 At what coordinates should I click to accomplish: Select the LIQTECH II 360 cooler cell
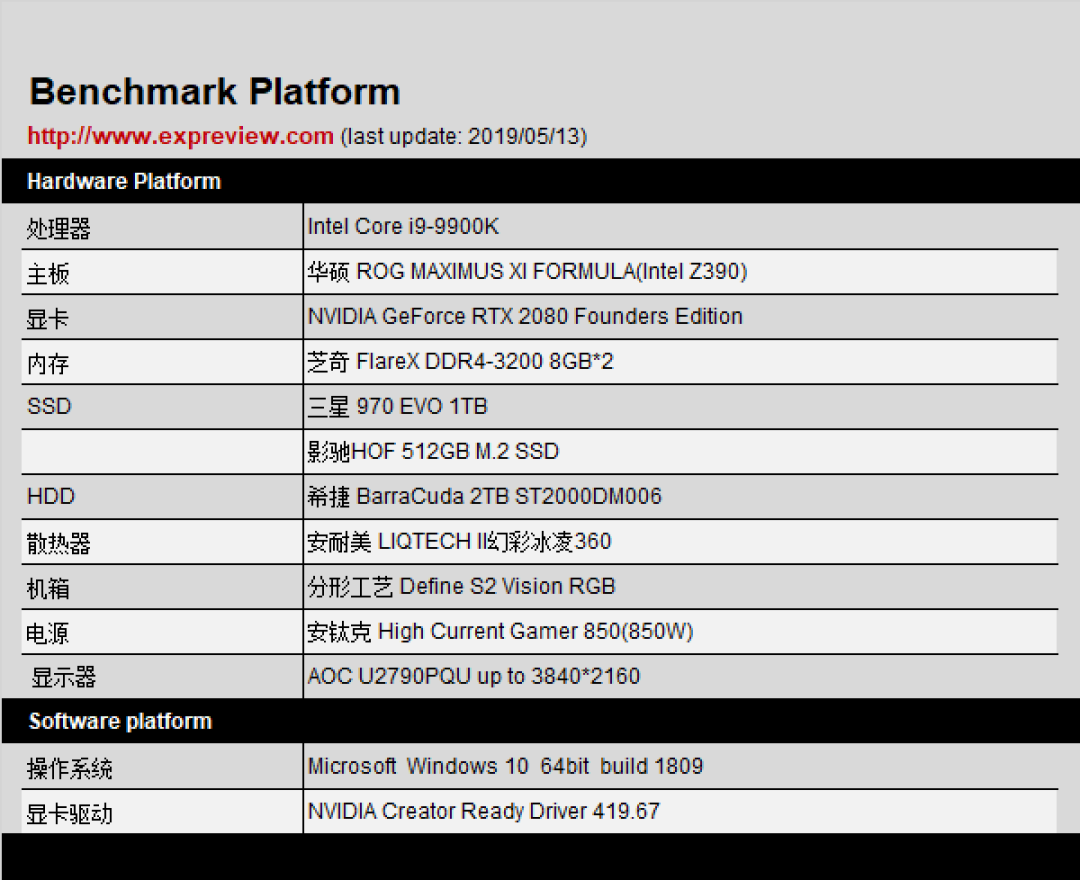(681, 541)
